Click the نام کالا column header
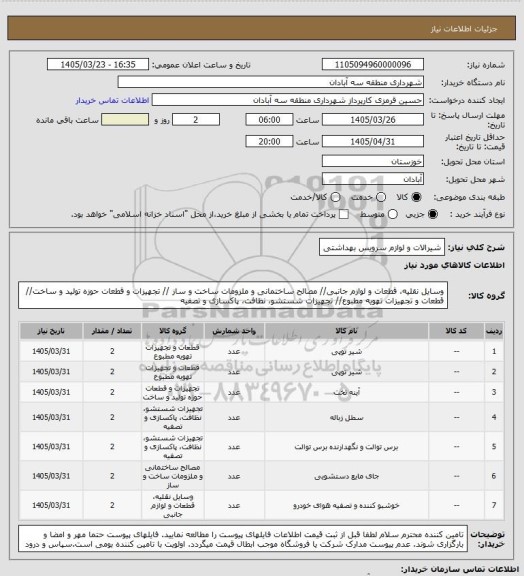The image size is (524, 576). [346, 331]
